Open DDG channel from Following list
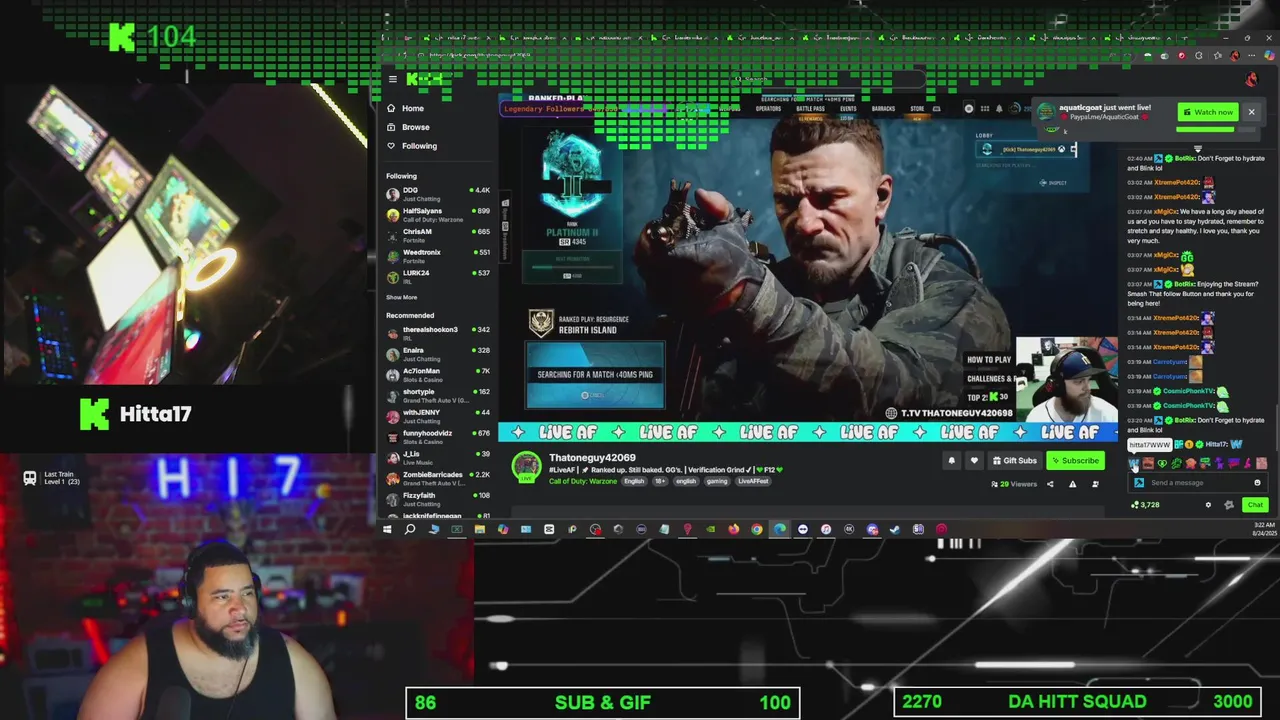Viewport: 1280px width, 720px height. click(438, 194)
